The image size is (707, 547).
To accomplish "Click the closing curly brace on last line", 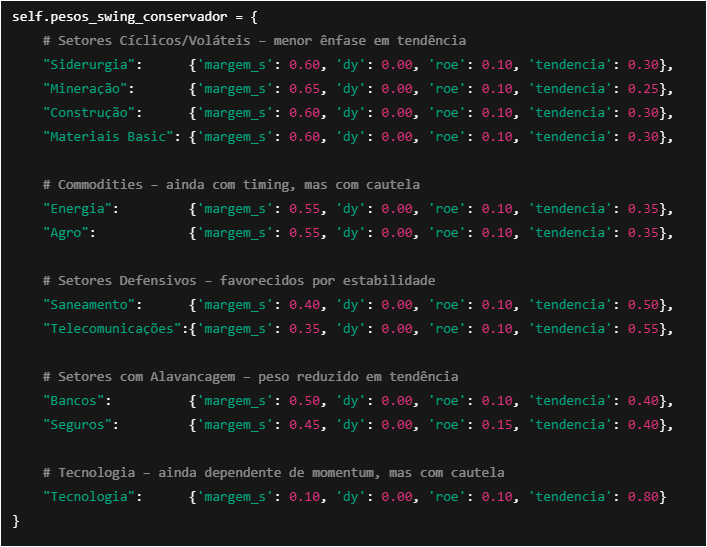I will point(16,521).
